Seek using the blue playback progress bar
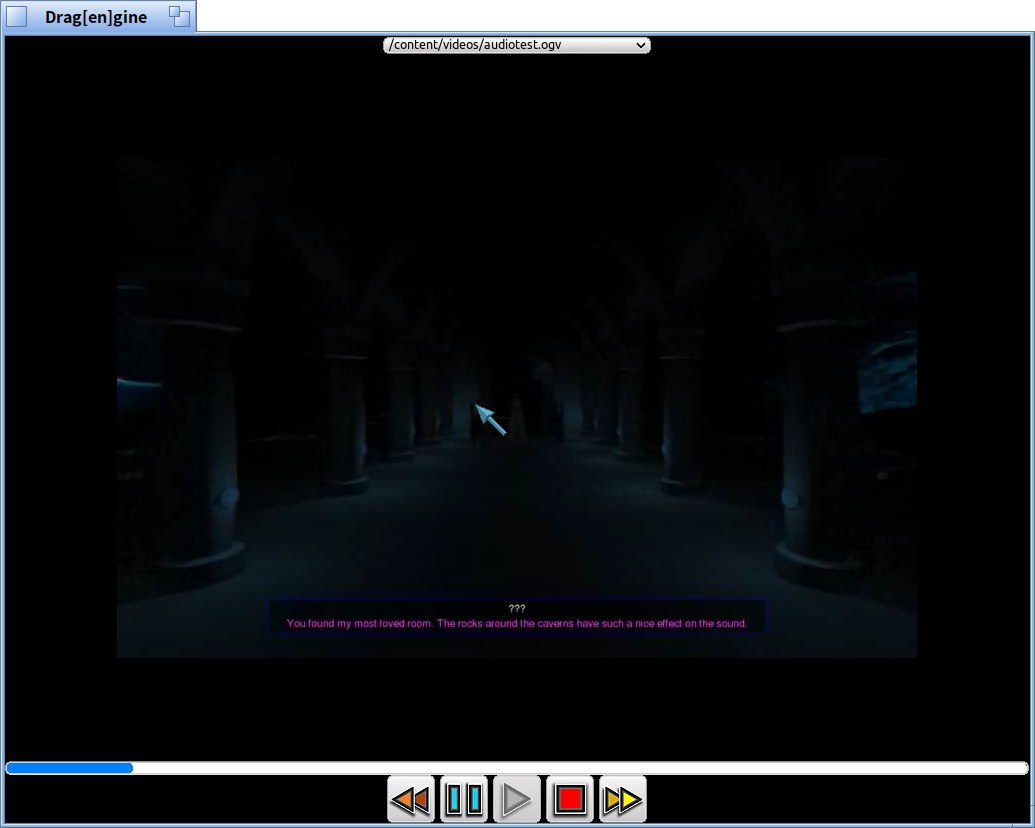 point(517,768)
